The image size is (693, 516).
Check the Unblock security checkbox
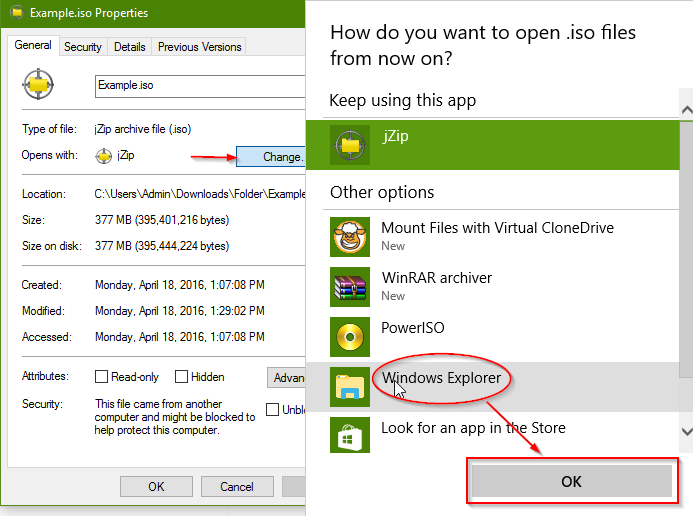point(273,409)
